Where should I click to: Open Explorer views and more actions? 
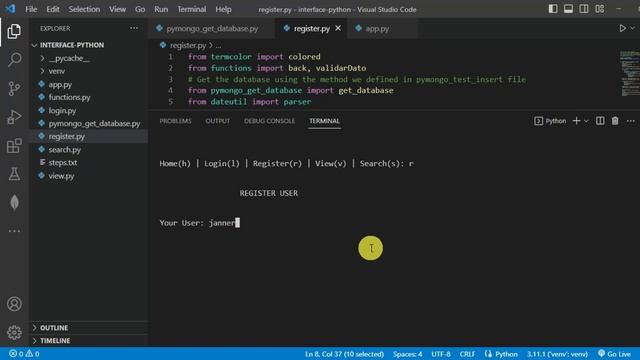click(x=134, y=28)
